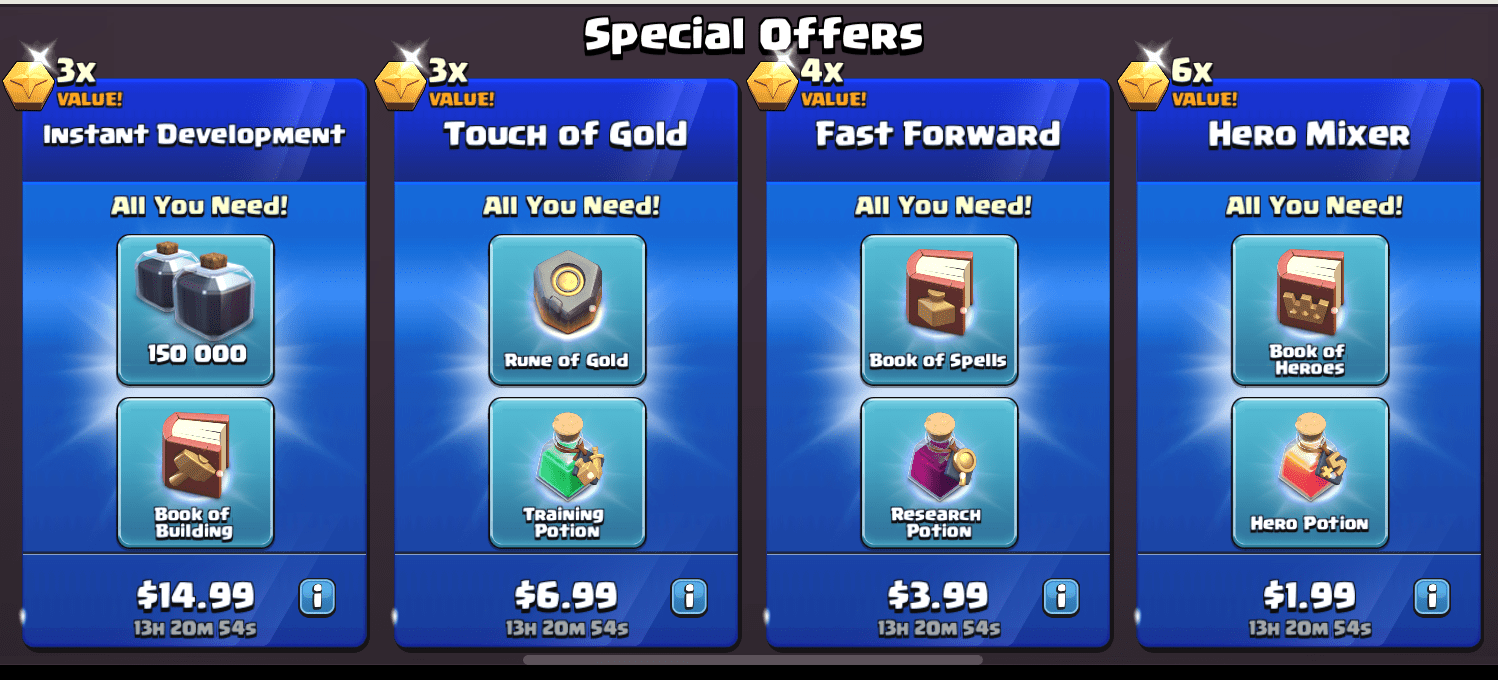This screenshot has width=1498, height=680.
Task: Select the Research Potion item
Action: click(939, 473)
